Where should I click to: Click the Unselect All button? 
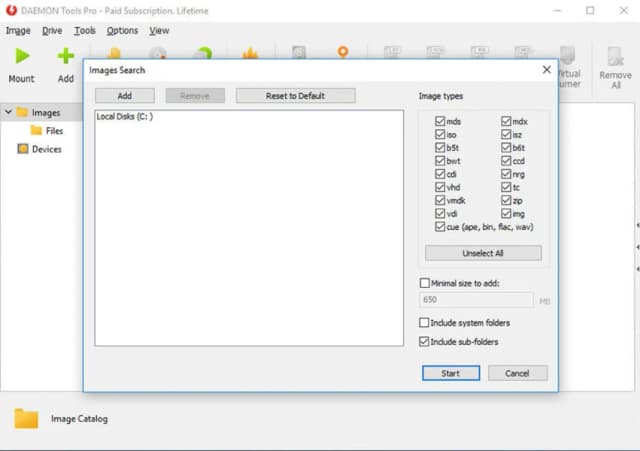pos(483,253)
